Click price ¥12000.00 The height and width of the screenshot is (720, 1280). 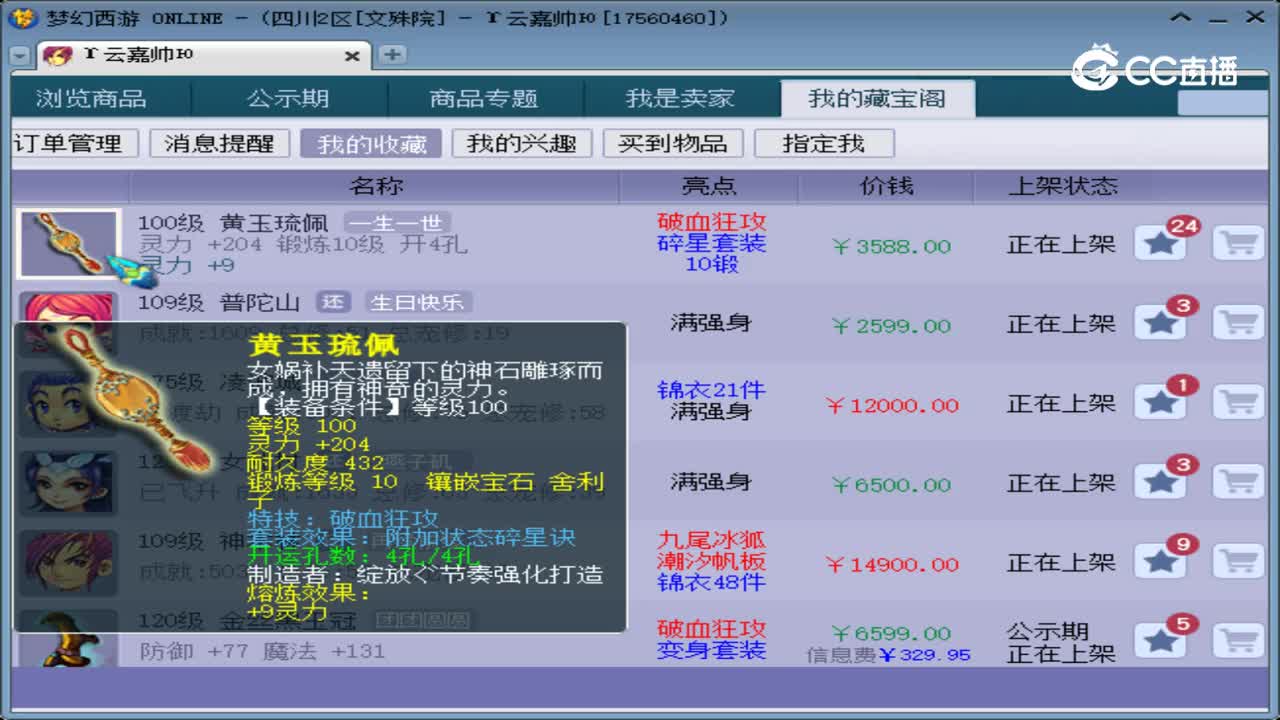[893, 405]
